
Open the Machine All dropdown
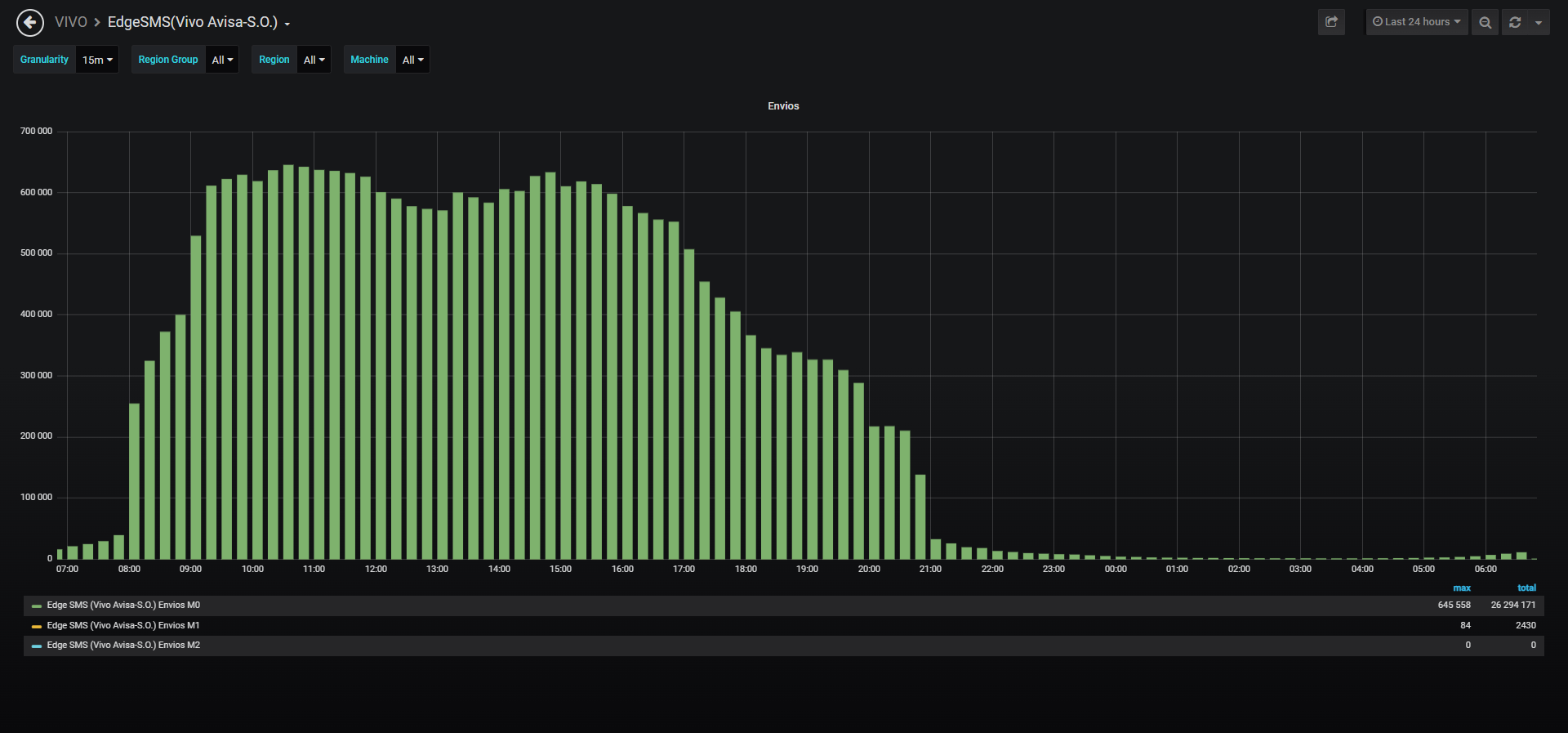(412, 60)
